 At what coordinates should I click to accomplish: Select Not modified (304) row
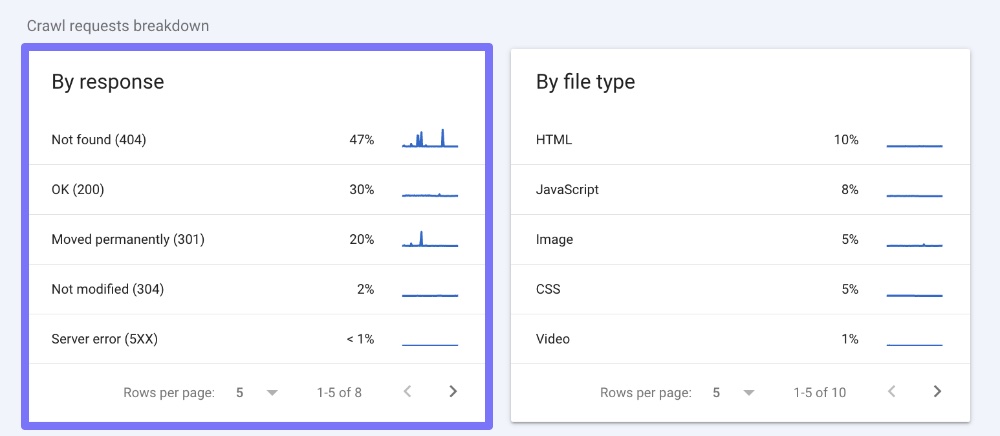click(x=256, y=289)
